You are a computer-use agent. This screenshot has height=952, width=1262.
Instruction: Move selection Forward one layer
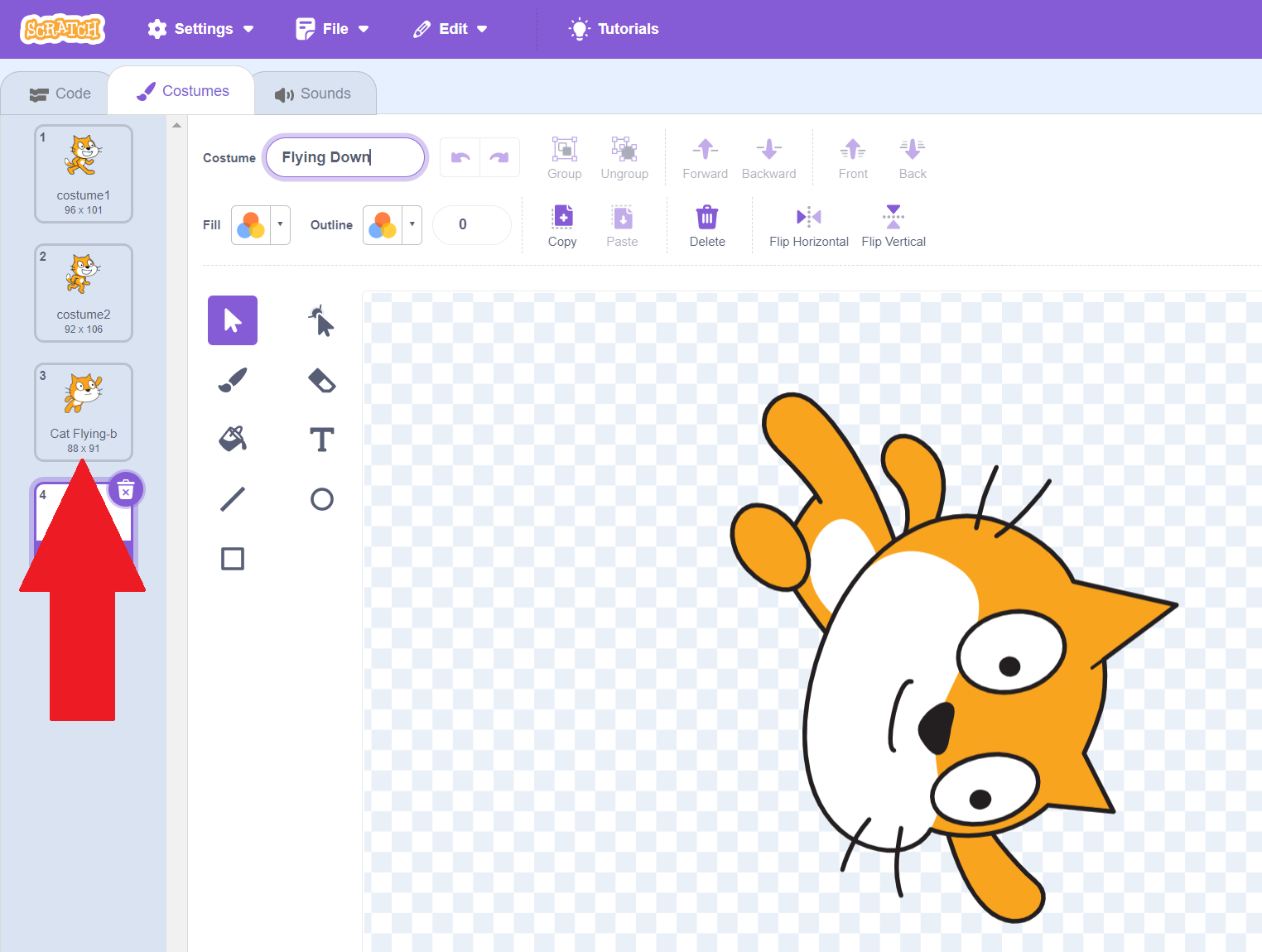(x=706, y=158)
